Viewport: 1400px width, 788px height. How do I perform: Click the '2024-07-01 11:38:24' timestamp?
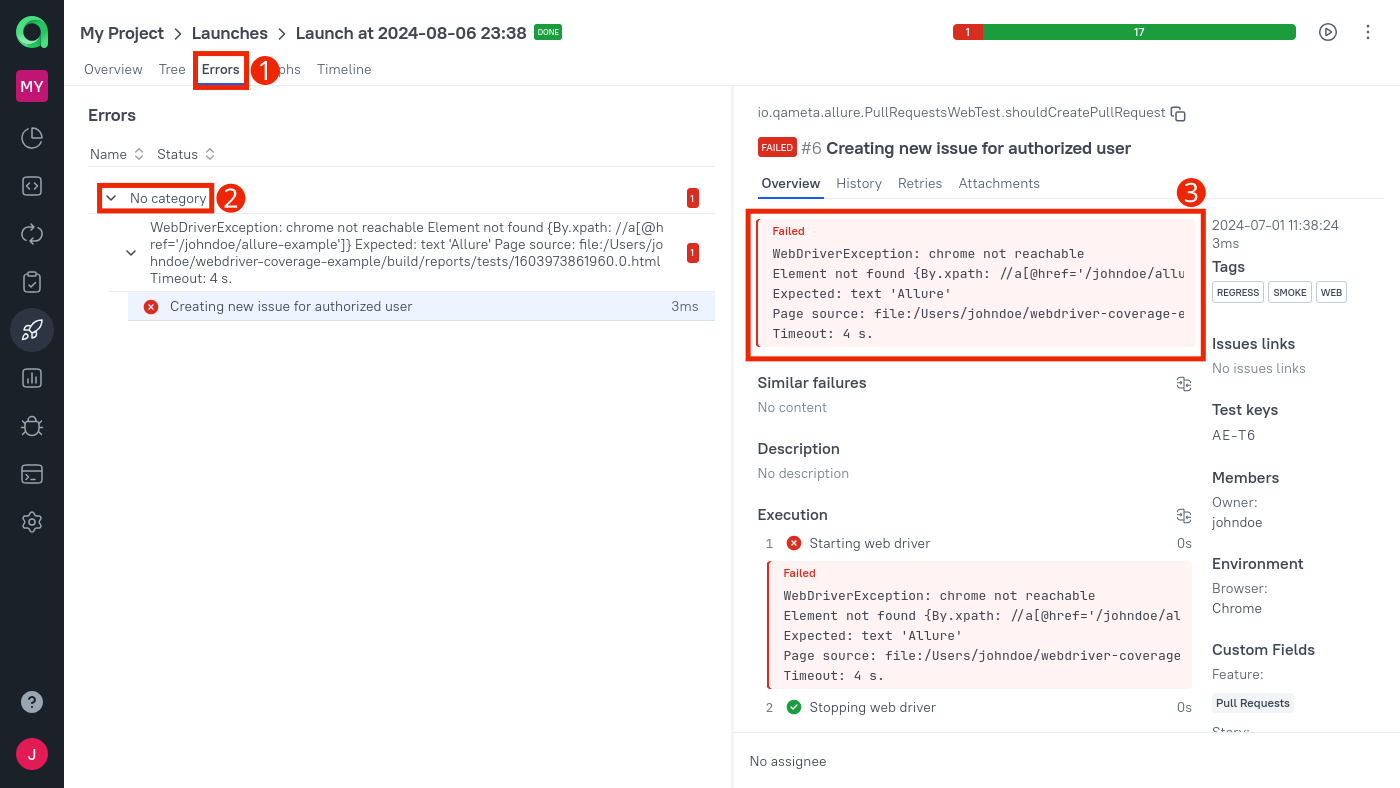coord(1275,225)
